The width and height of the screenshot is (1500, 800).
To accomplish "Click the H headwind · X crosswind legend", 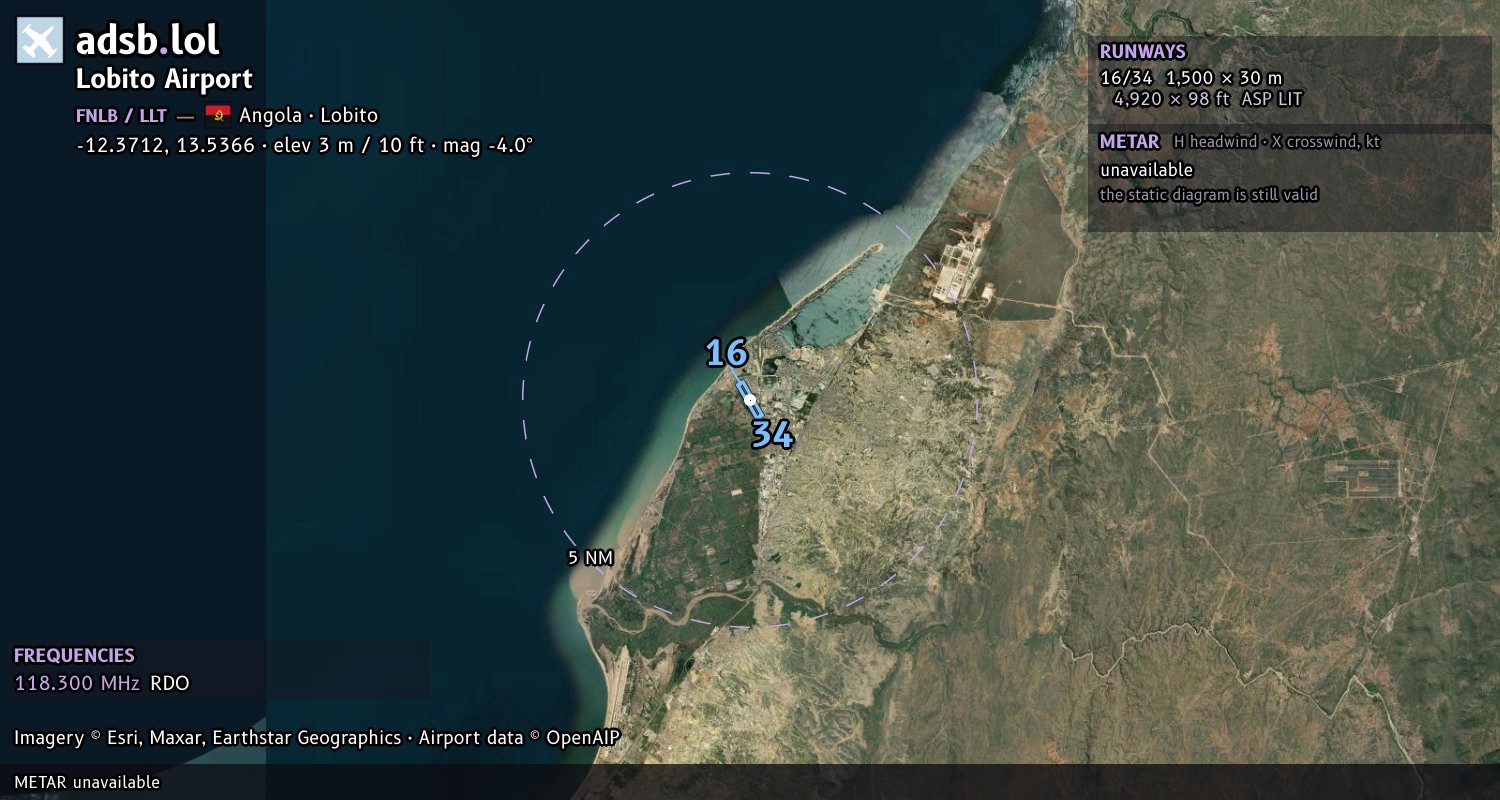I will (1277, 142).
